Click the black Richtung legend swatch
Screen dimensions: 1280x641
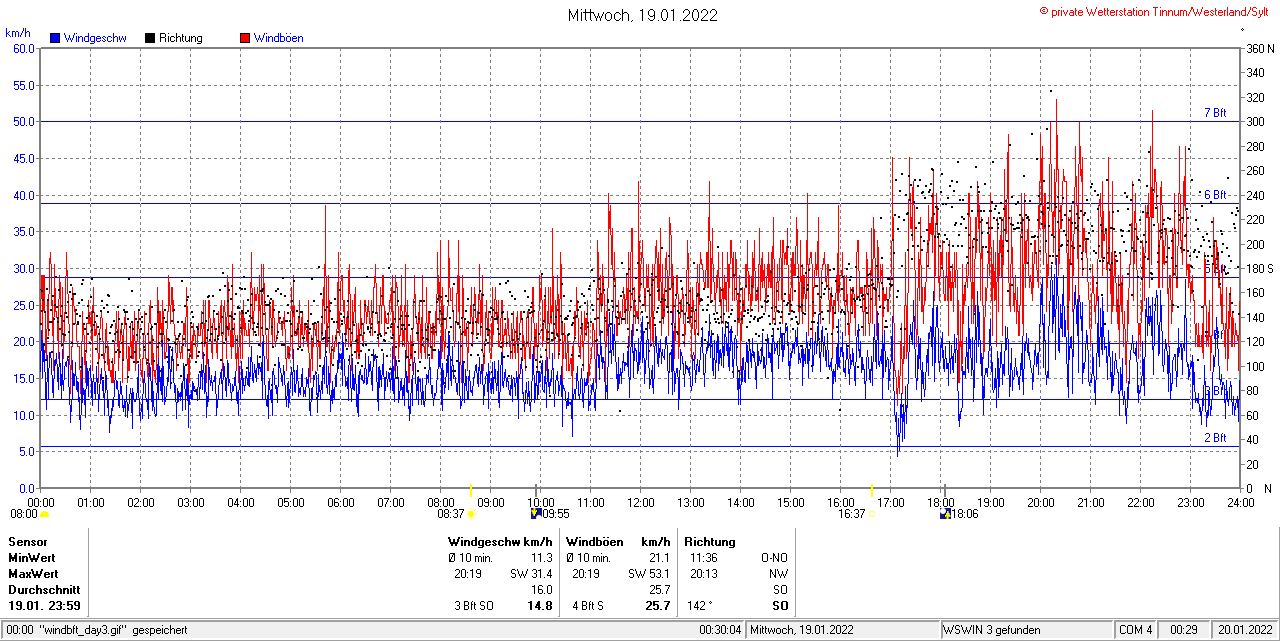tap(150, 38)
